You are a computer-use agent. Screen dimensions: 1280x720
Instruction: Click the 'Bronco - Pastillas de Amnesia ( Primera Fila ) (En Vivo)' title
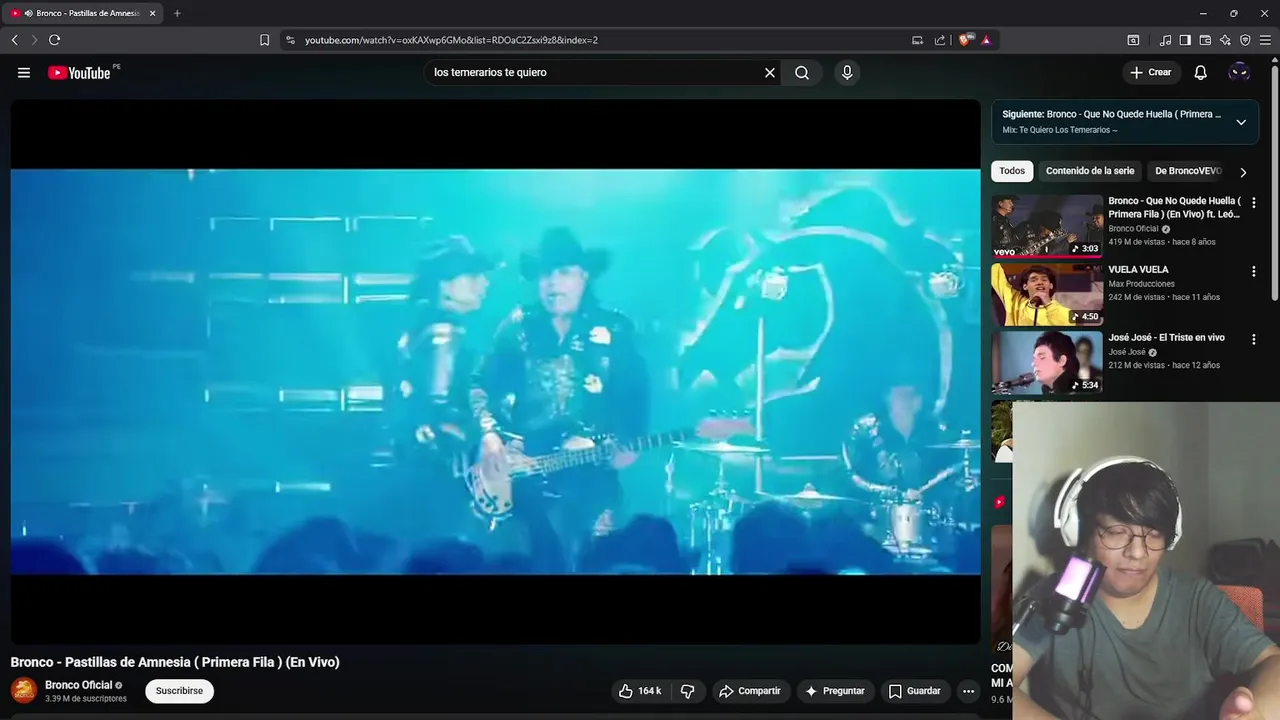click(x=175, y=662)
